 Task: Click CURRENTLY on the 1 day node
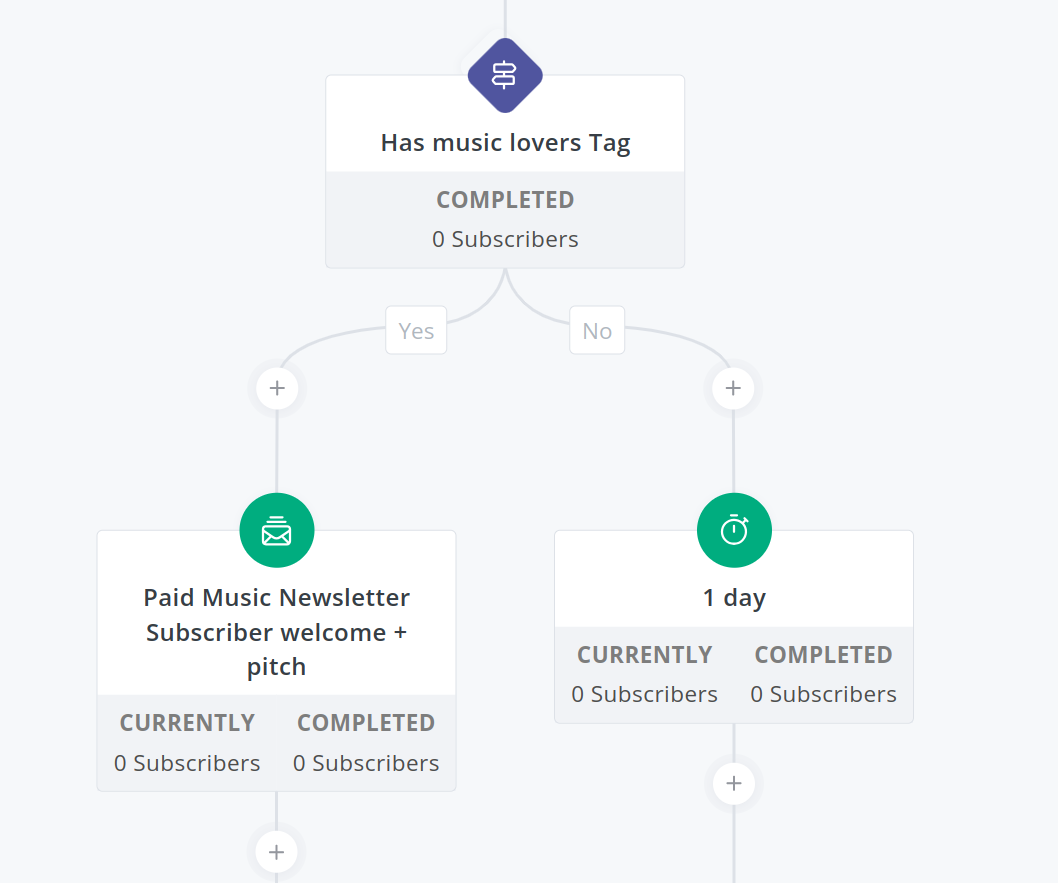[x=644, y=654]
